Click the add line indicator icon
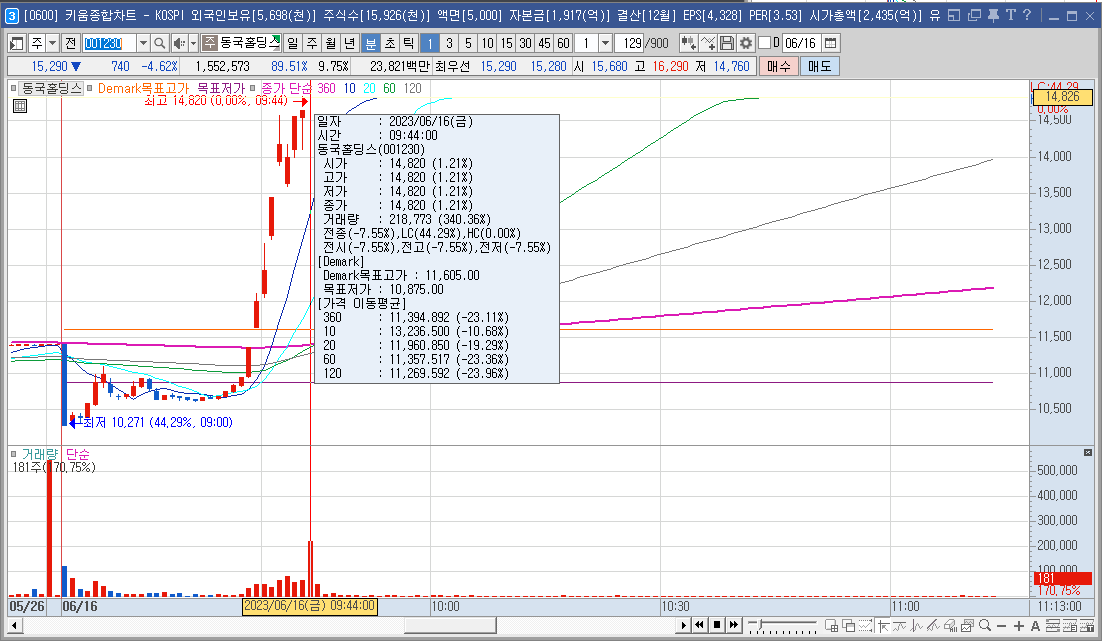 tap(708, 43)
